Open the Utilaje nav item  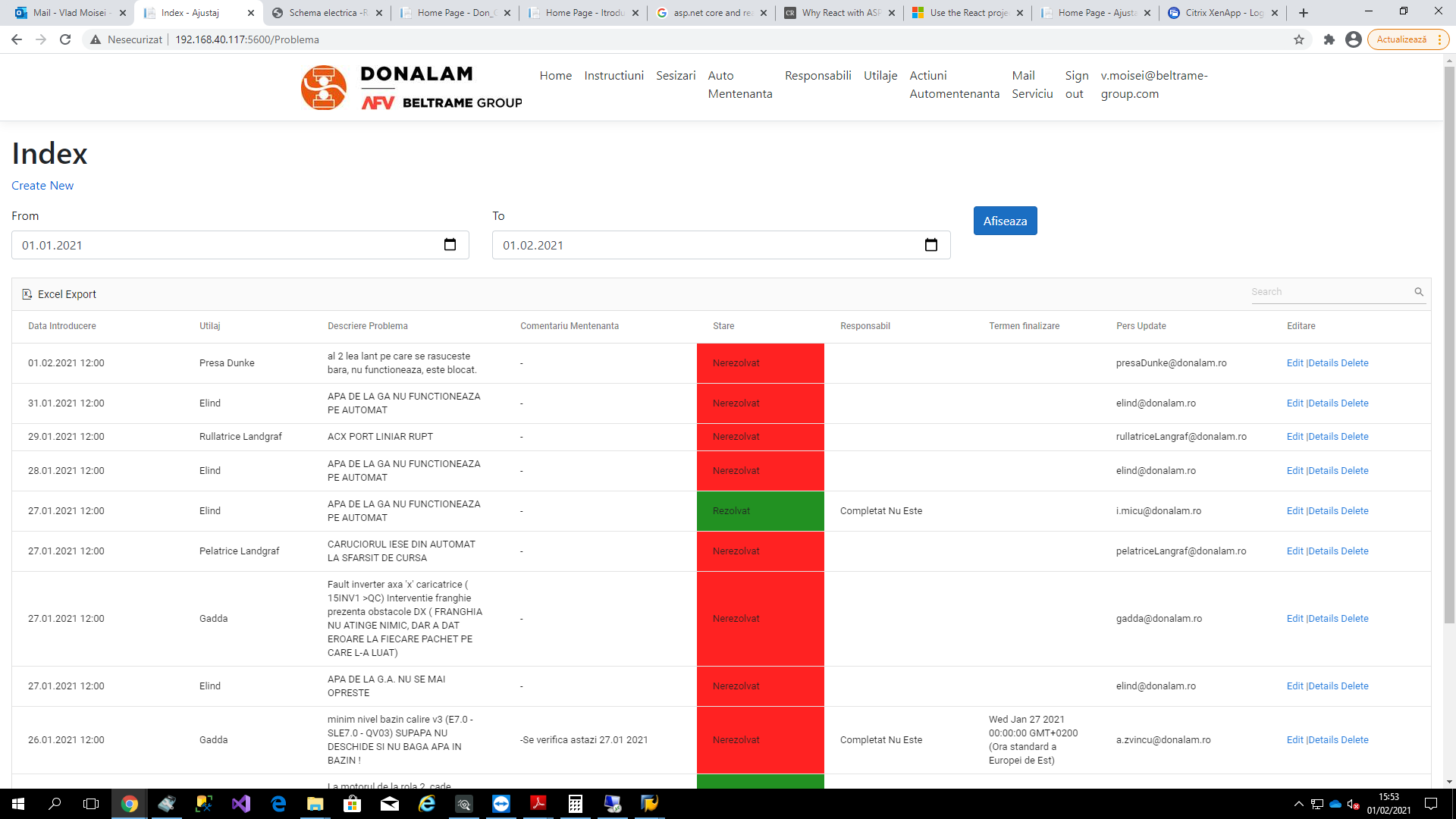[x=880, y=76]
